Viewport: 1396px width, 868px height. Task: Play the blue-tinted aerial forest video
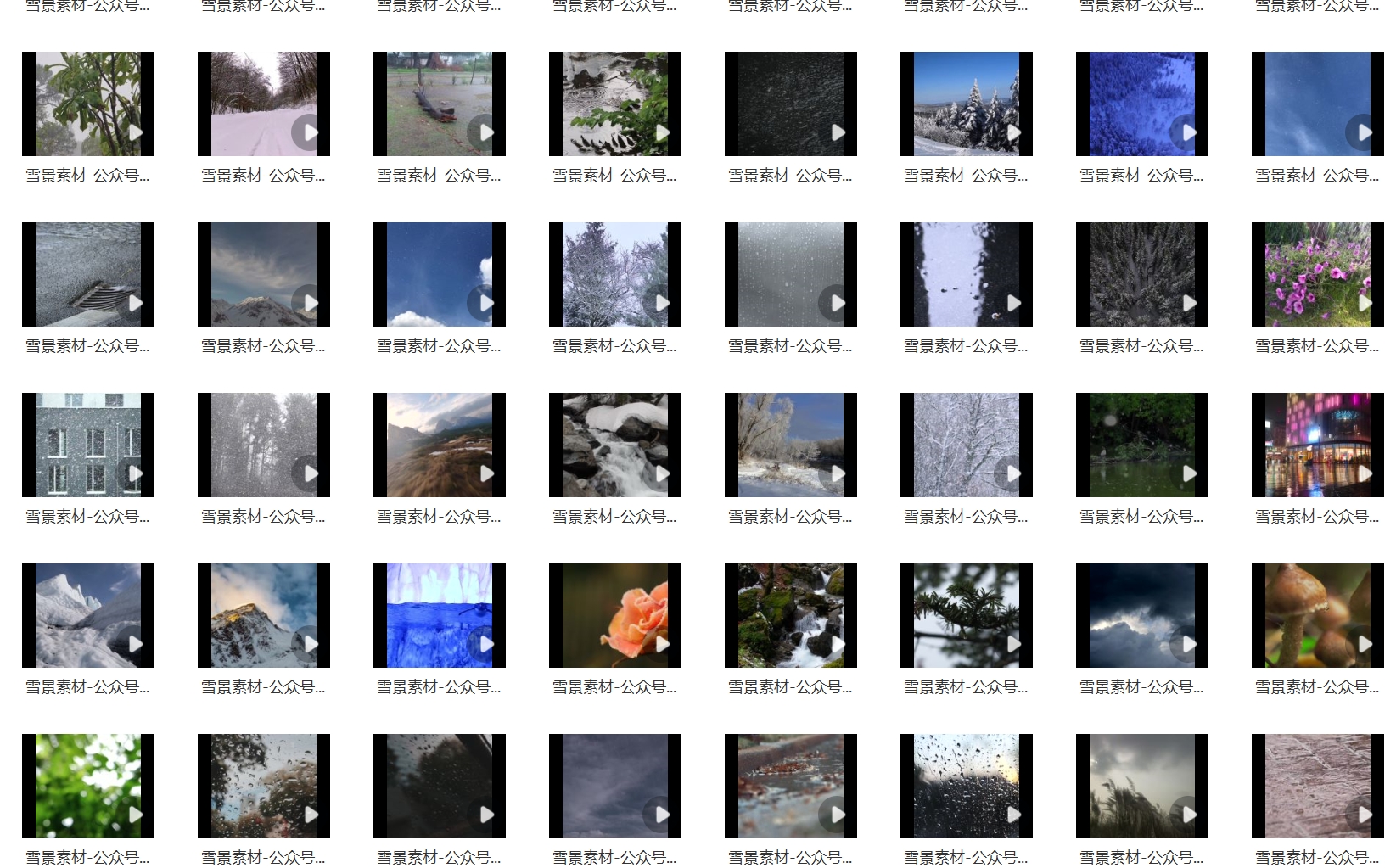click(x=1189, y=132)
